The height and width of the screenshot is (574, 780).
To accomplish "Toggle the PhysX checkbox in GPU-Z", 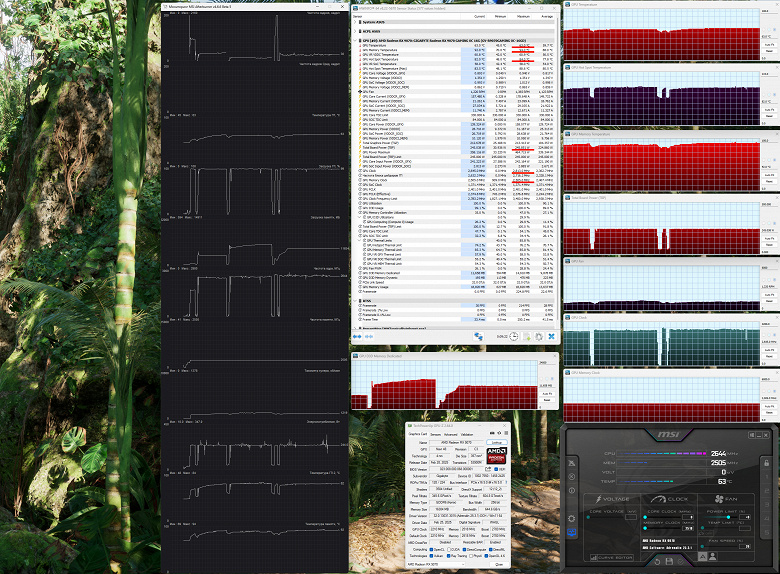I will tap(471, 556).
